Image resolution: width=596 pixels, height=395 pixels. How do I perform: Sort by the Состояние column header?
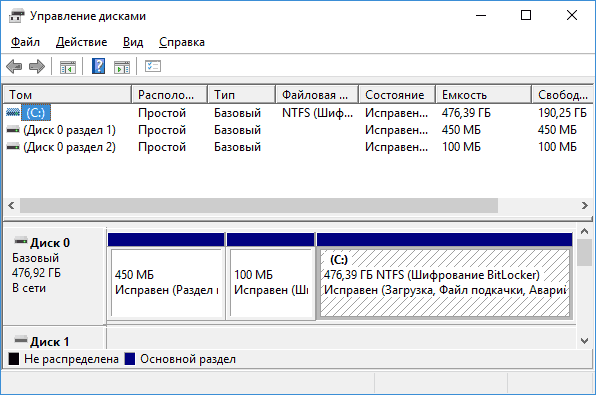397,95
